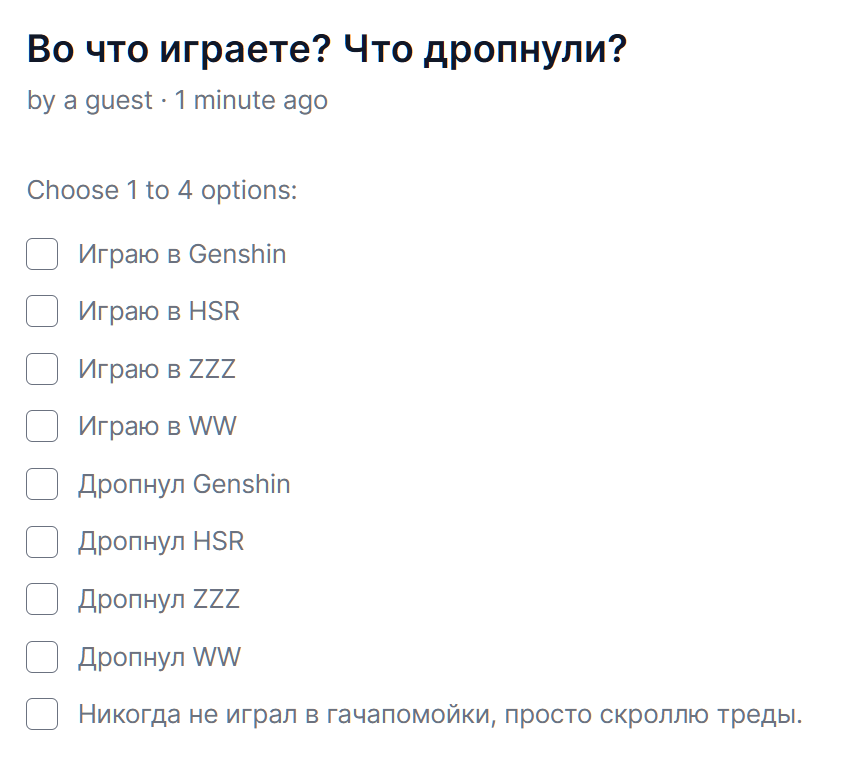Image resolution: width=860 pixels, height=762 pixels.
Task: Pick the Дропнул Genshin text label
Action: (184, 485)
